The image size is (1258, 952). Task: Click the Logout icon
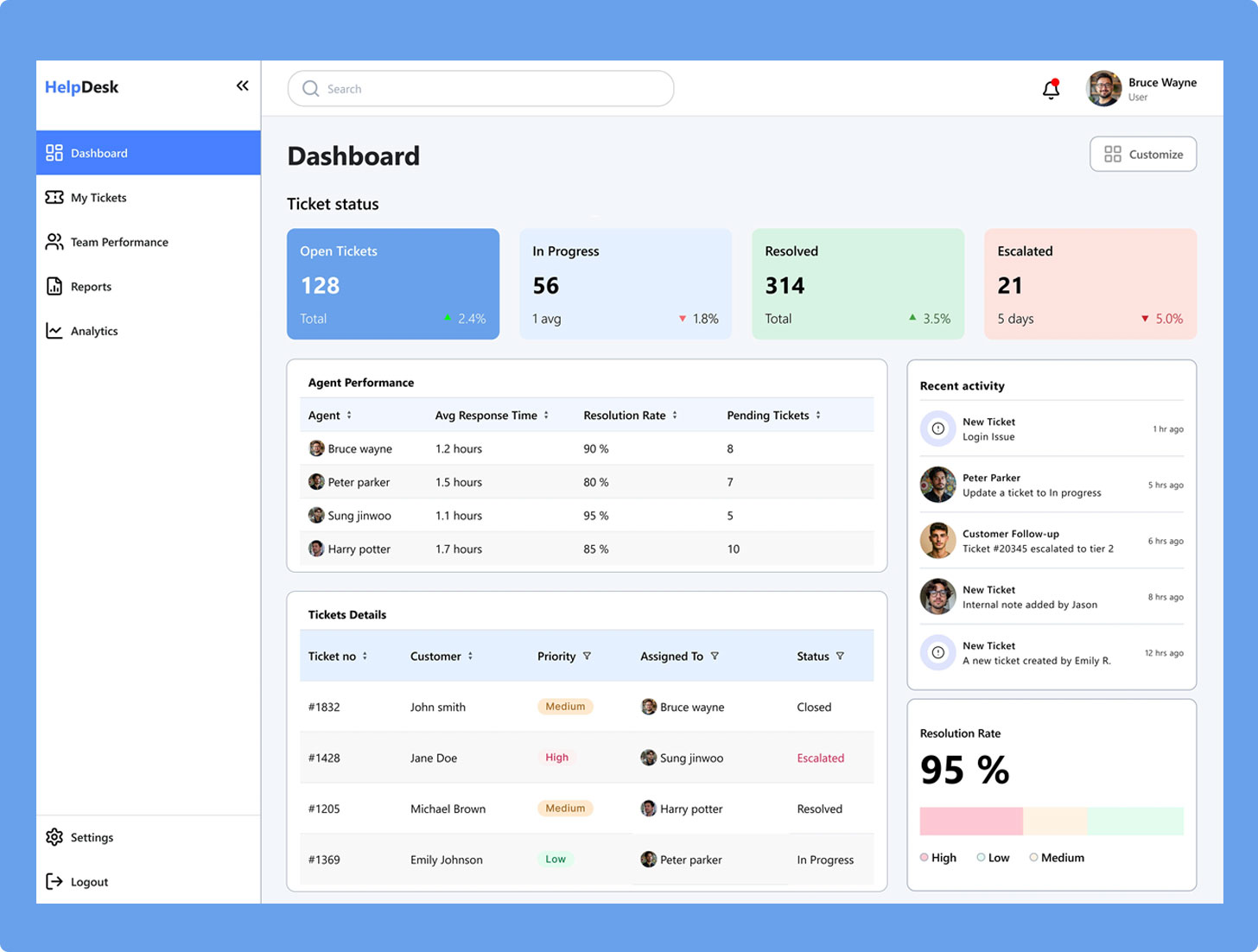[53, 881]
